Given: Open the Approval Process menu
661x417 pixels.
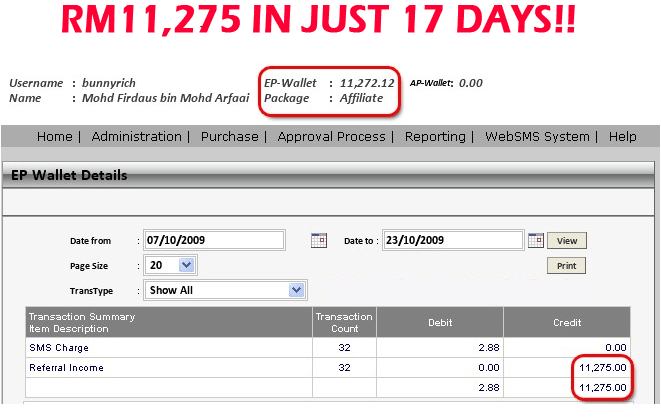Looking at the screenshot, I should tap(332, 137).
